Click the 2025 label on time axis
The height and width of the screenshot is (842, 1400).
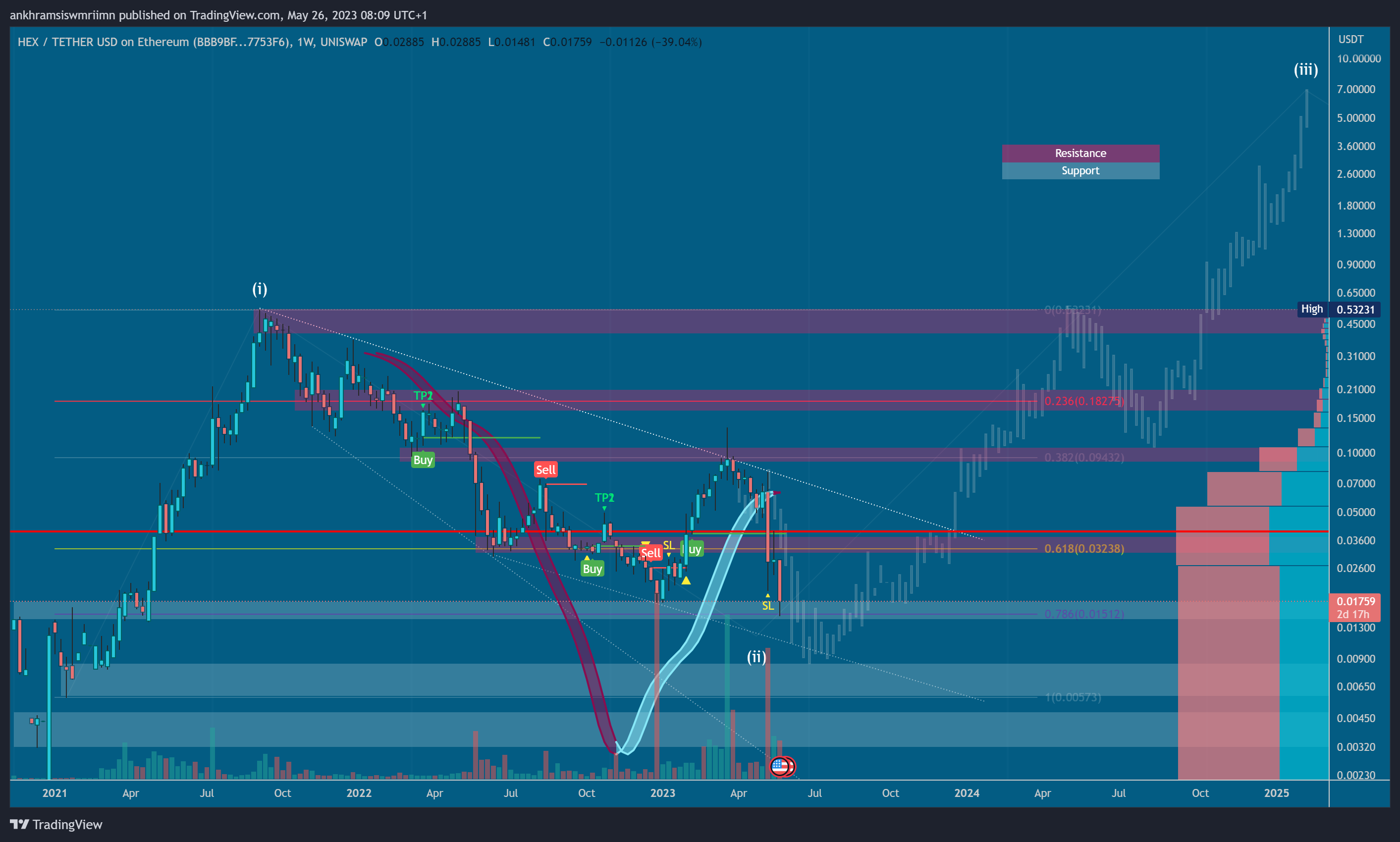[x=1276, y=793]
